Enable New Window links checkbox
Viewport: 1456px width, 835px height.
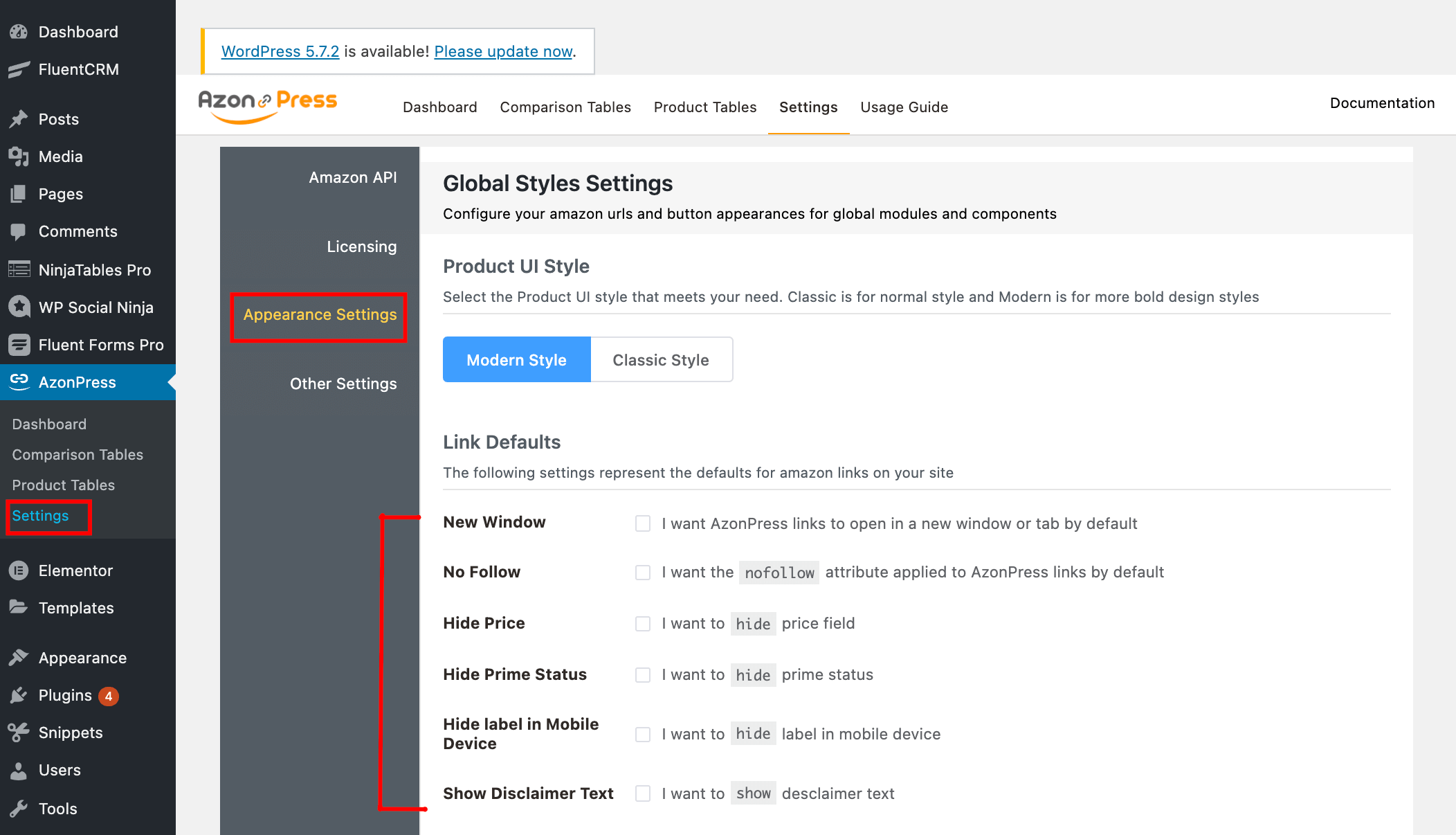tap(643, 523)
